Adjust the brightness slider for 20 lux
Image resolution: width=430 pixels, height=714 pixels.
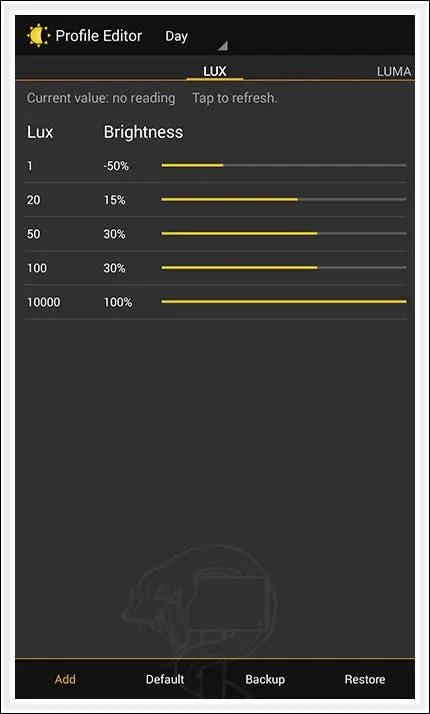coord(284,199)
